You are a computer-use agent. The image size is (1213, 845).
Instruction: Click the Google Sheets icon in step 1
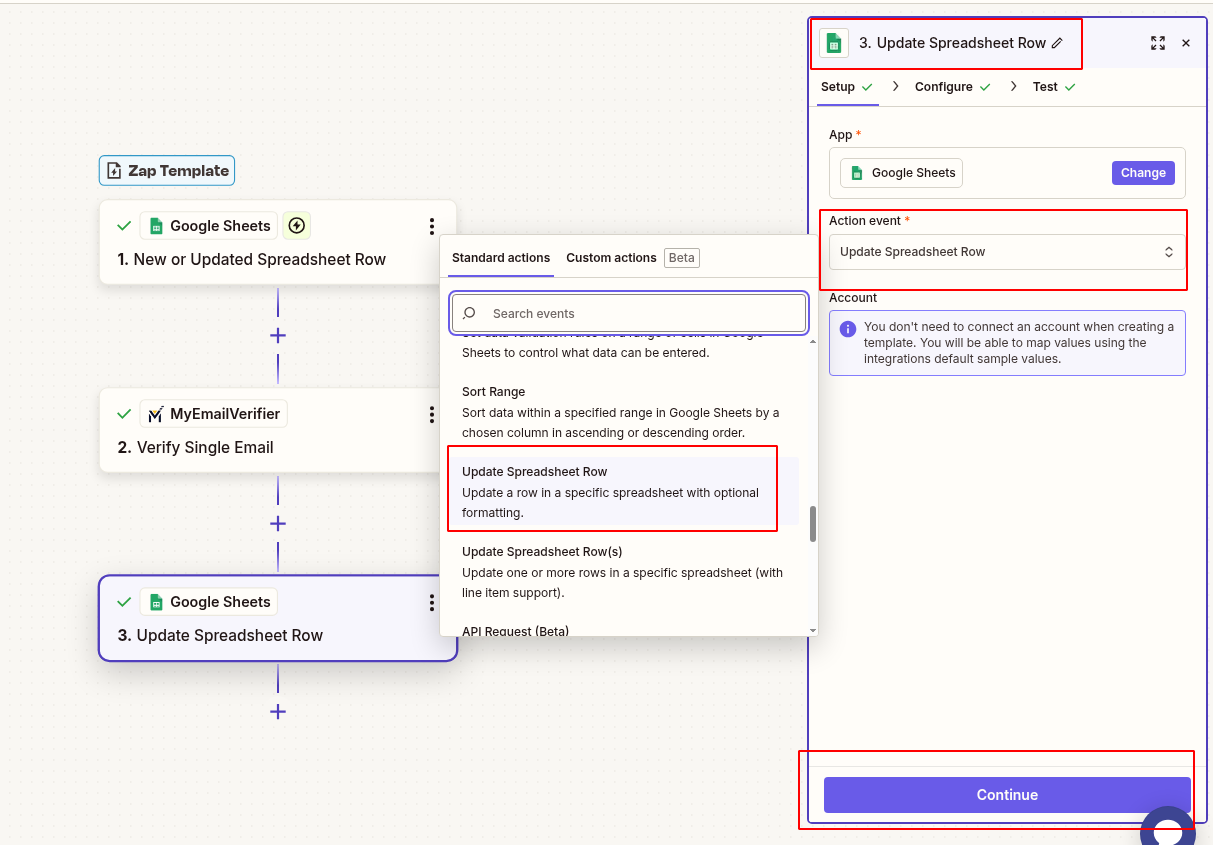click(156, 225)
